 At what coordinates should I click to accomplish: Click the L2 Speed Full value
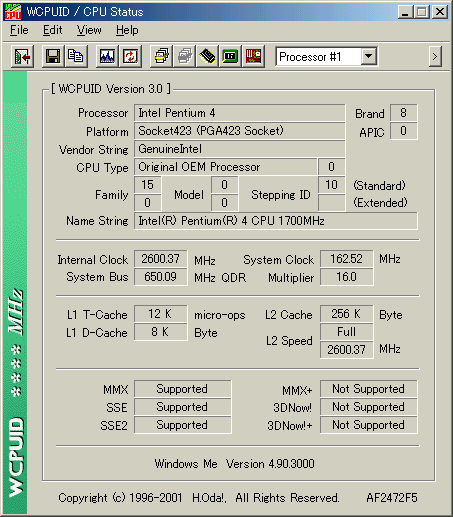pyautogui.click(x=347, y=332)
